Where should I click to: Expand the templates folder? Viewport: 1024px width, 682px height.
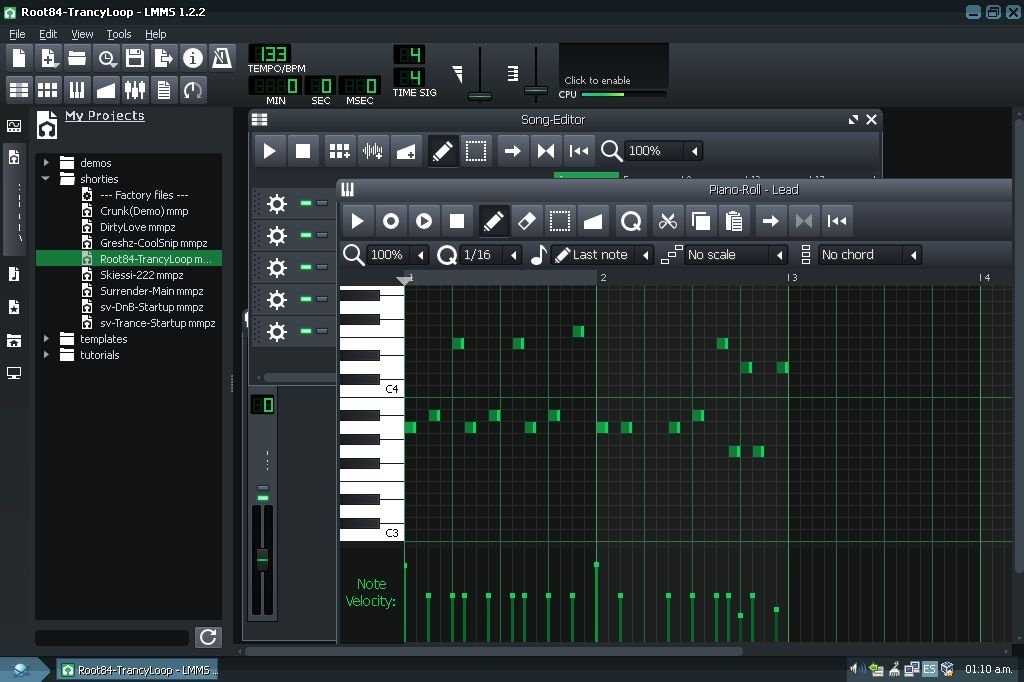(46, 339)
